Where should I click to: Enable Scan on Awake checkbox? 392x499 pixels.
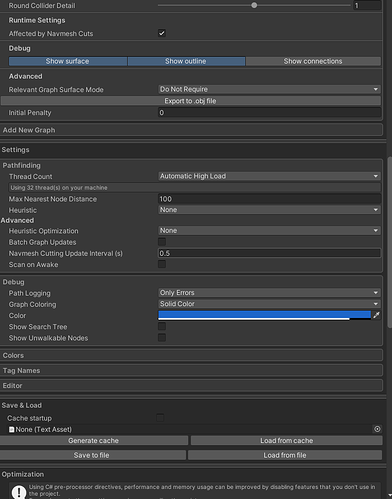[162, 264]
